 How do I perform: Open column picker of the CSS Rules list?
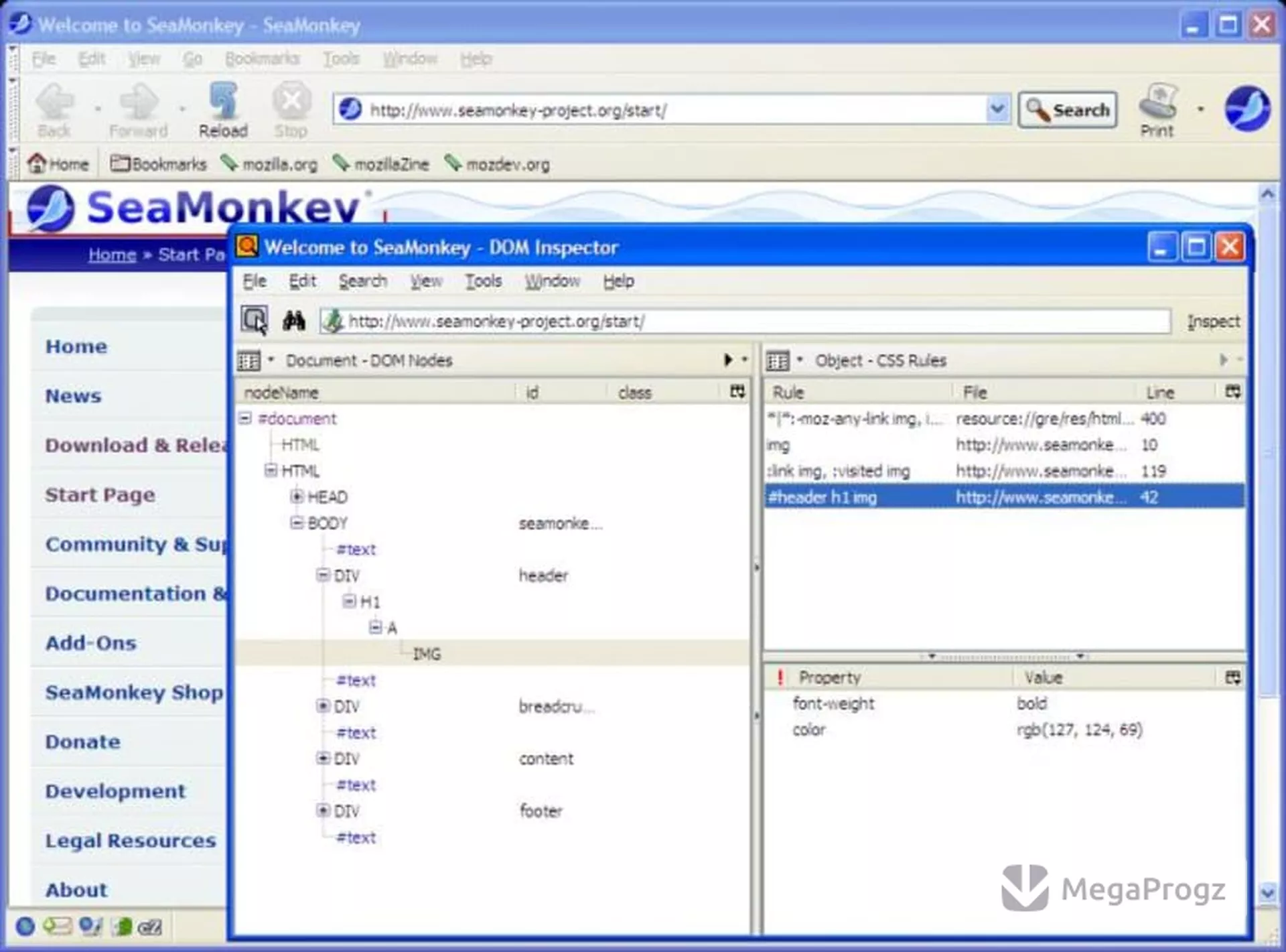pyautogui.click(x=1233, y=392)
